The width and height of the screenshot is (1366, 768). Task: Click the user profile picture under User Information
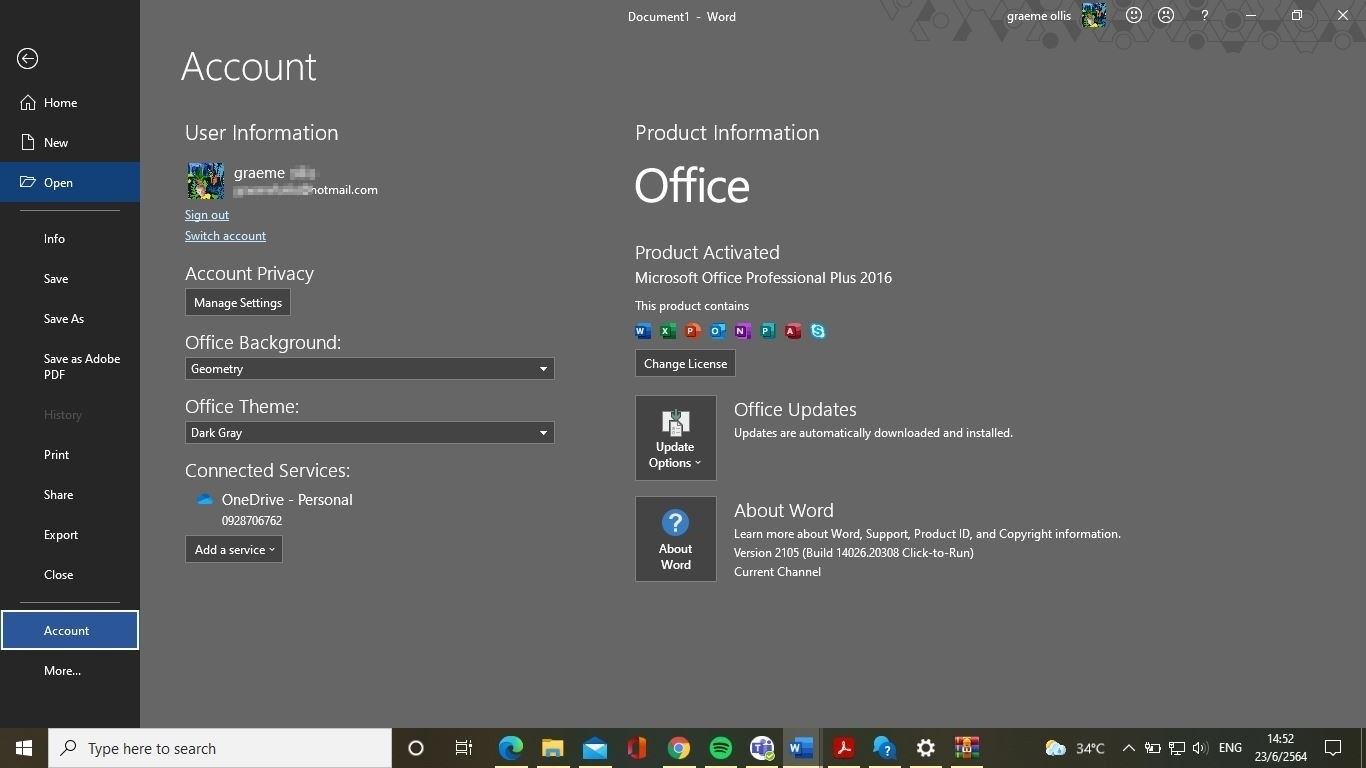pyautogui.click(x=205, y=181)
